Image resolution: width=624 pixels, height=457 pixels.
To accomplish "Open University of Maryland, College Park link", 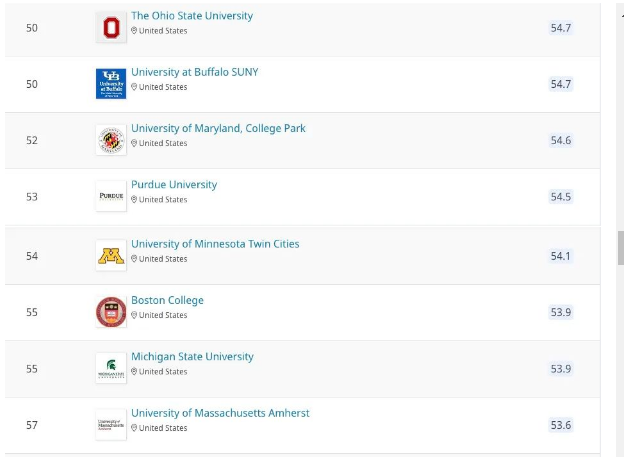I will coord(218,128).
